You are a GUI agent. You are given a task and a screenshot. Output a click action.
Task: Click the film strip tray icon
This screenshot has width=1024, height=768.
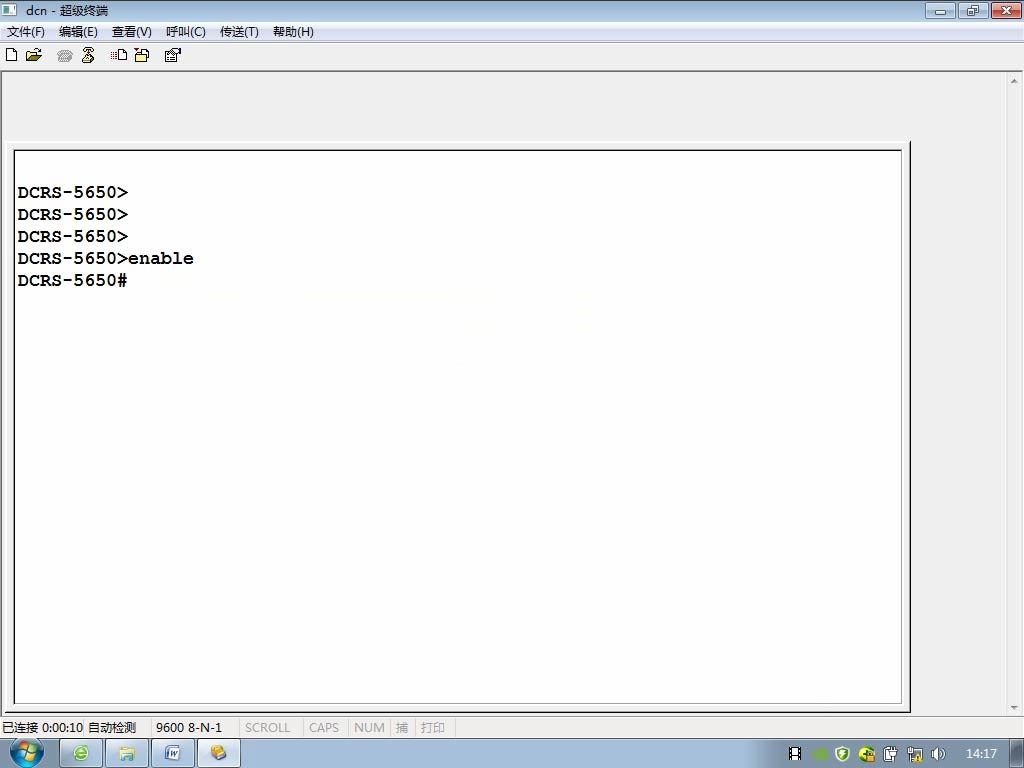coord(795,754)
